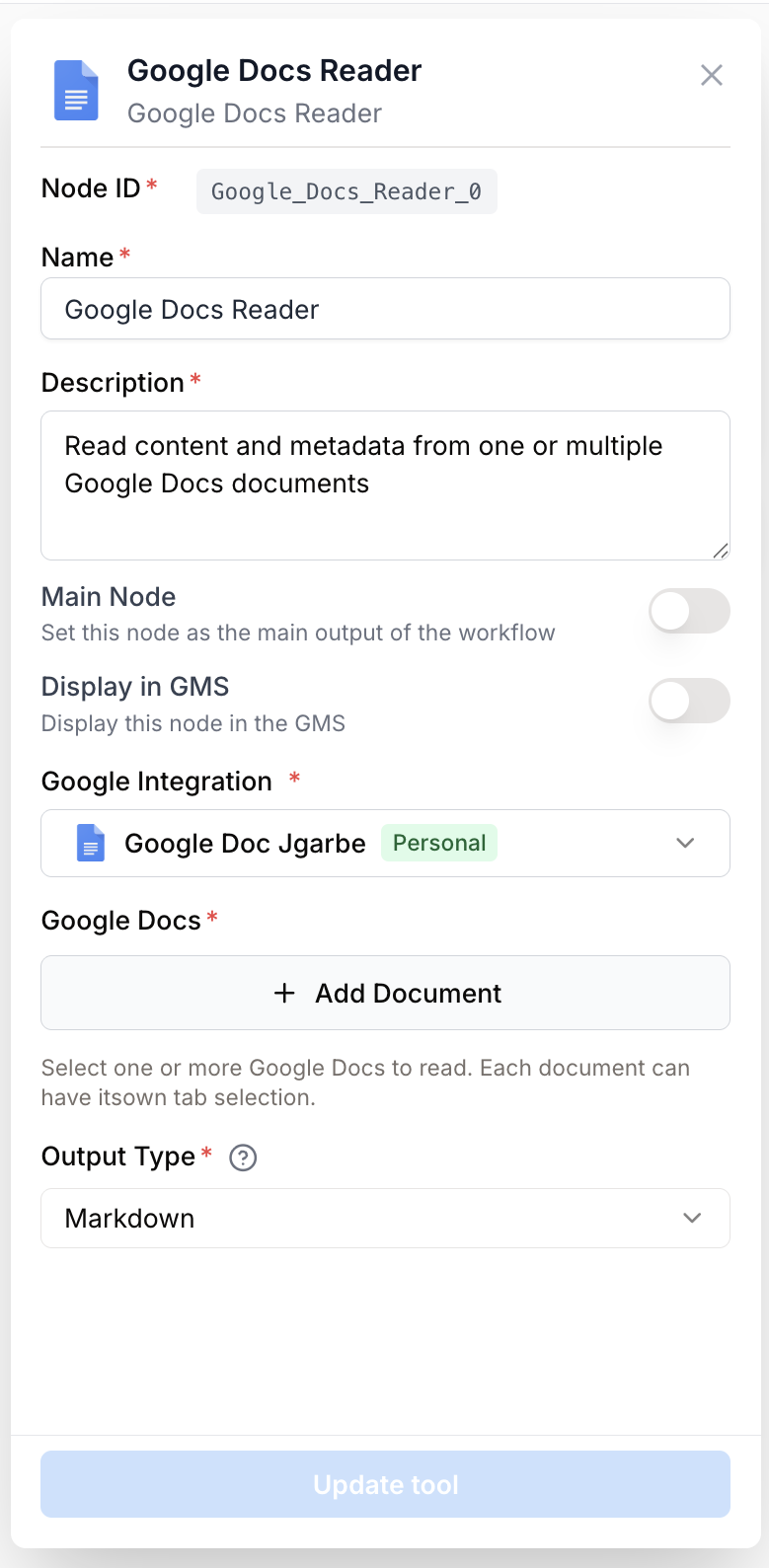Click the Description field label

coord(113,383)
